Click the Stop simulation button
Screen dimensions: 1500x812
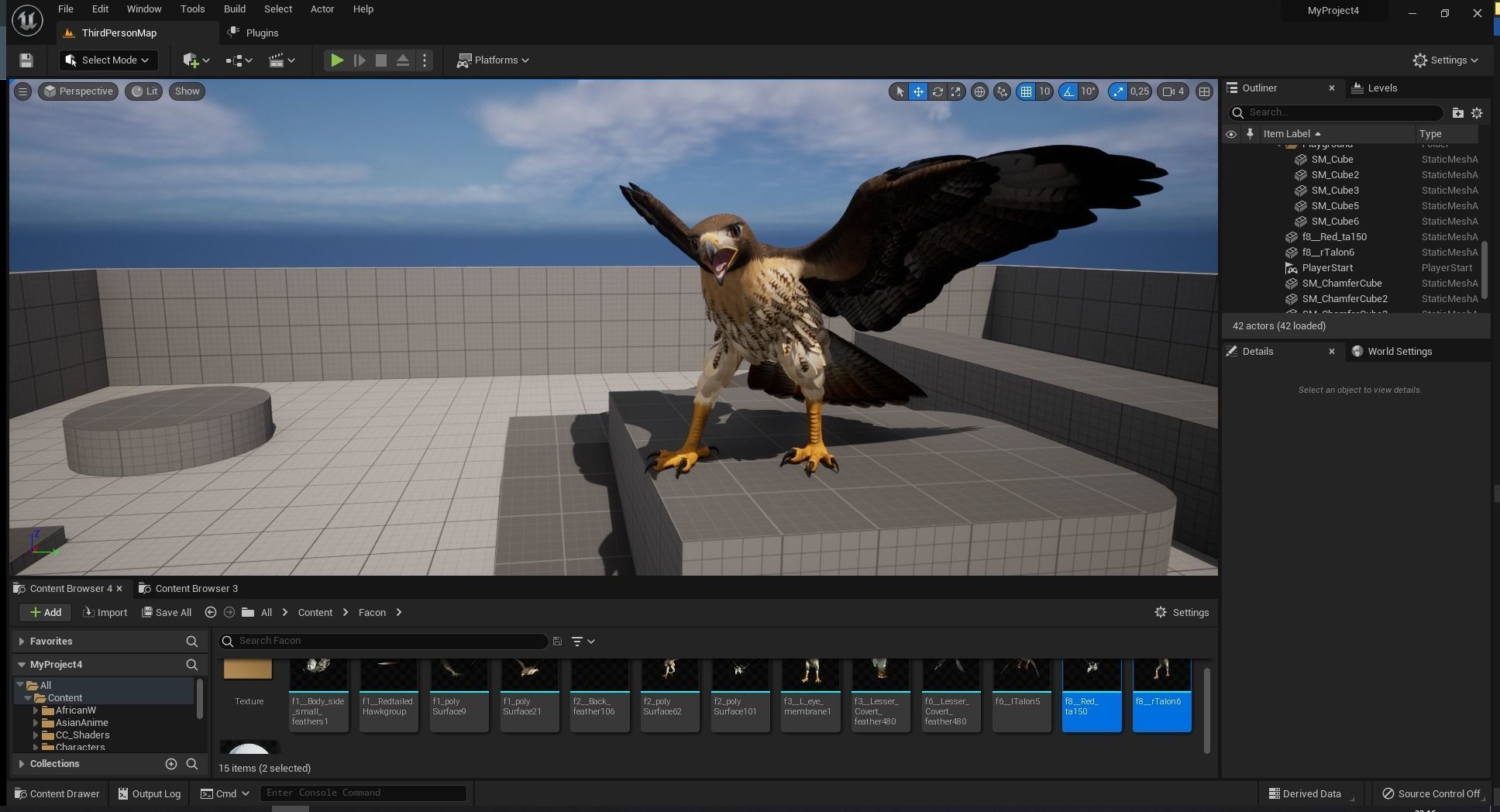[381, 60]
